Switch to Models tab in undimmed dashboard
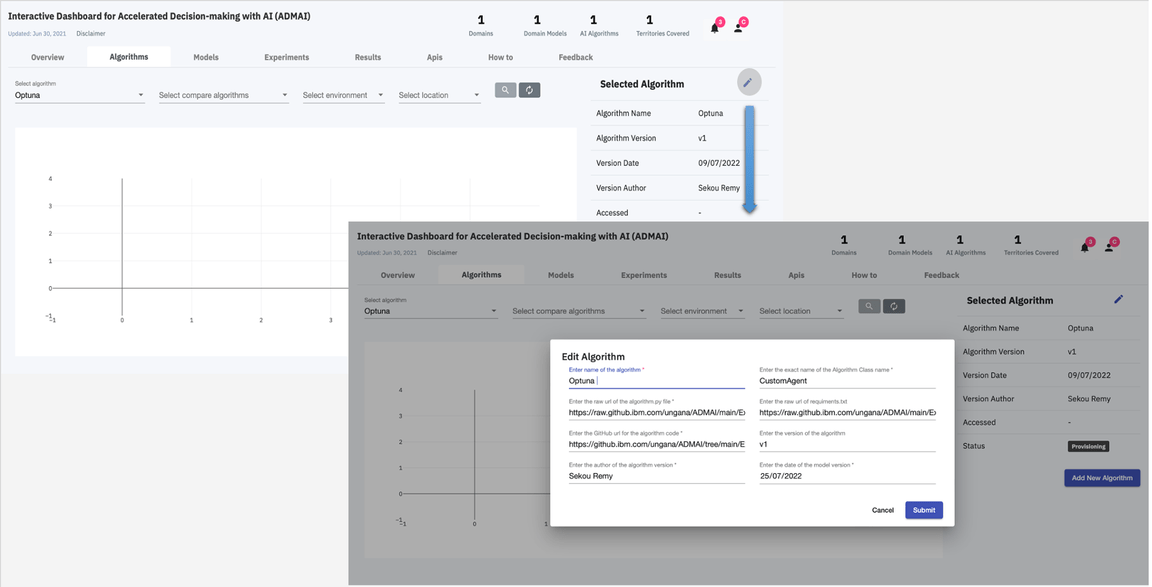 click(206, 57)
